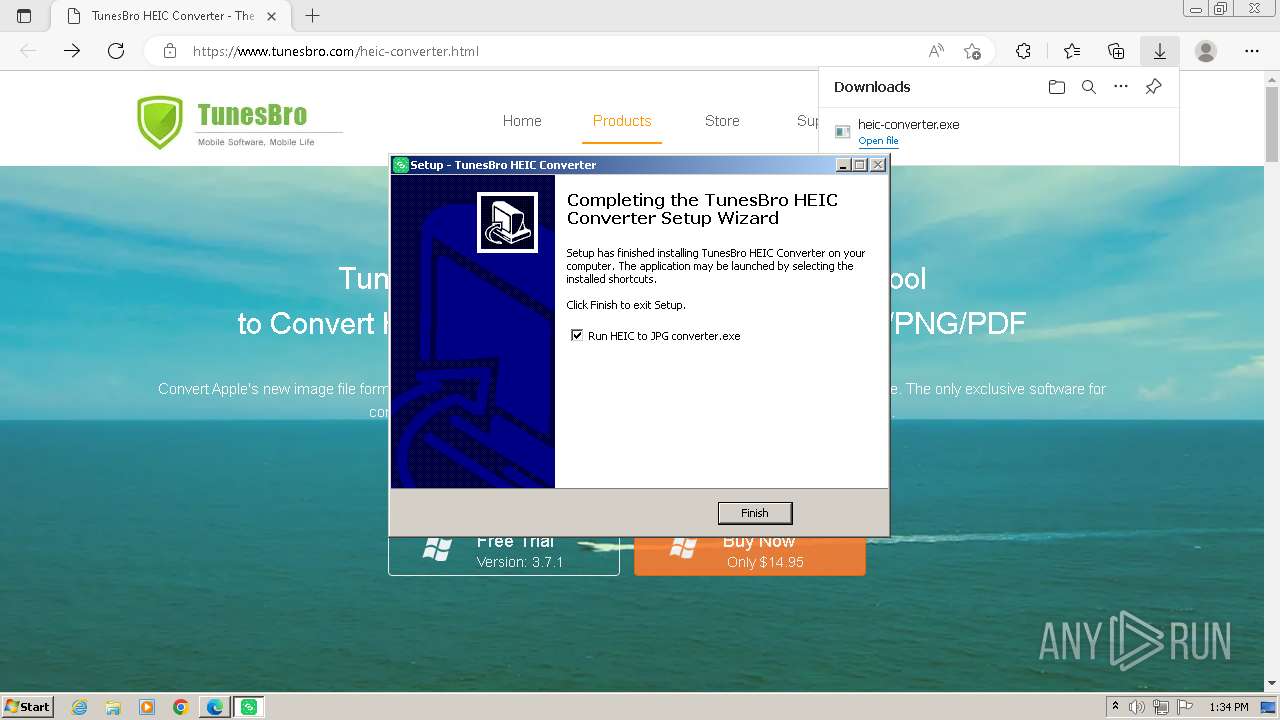Open the browser profile avatar
Image resolution: width=1280 pixels, height=720 pixels.
(1206, 51)
